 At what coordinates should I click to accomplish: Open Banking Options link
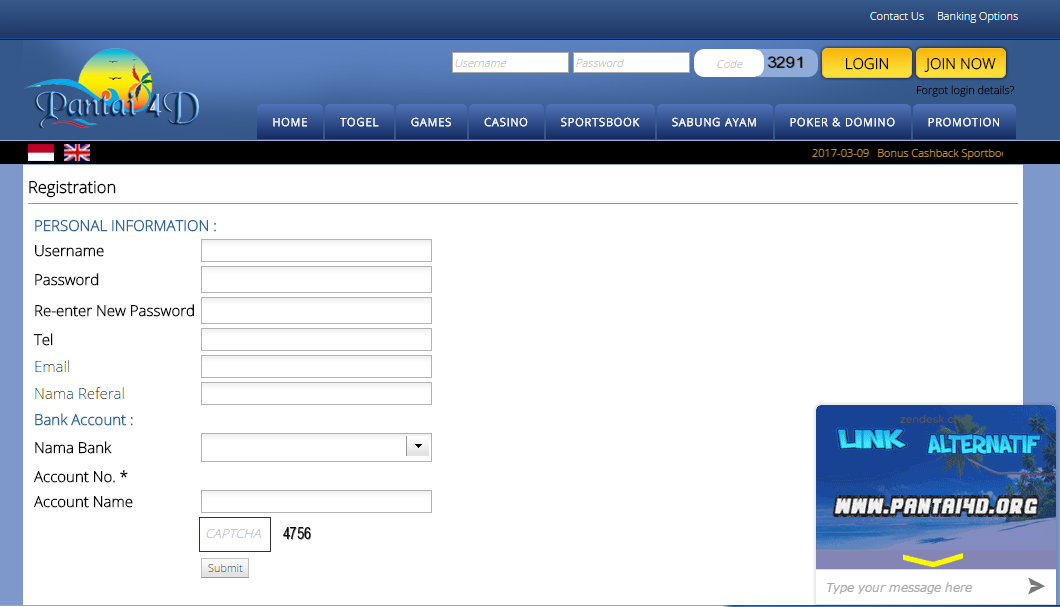pos(978,16)
